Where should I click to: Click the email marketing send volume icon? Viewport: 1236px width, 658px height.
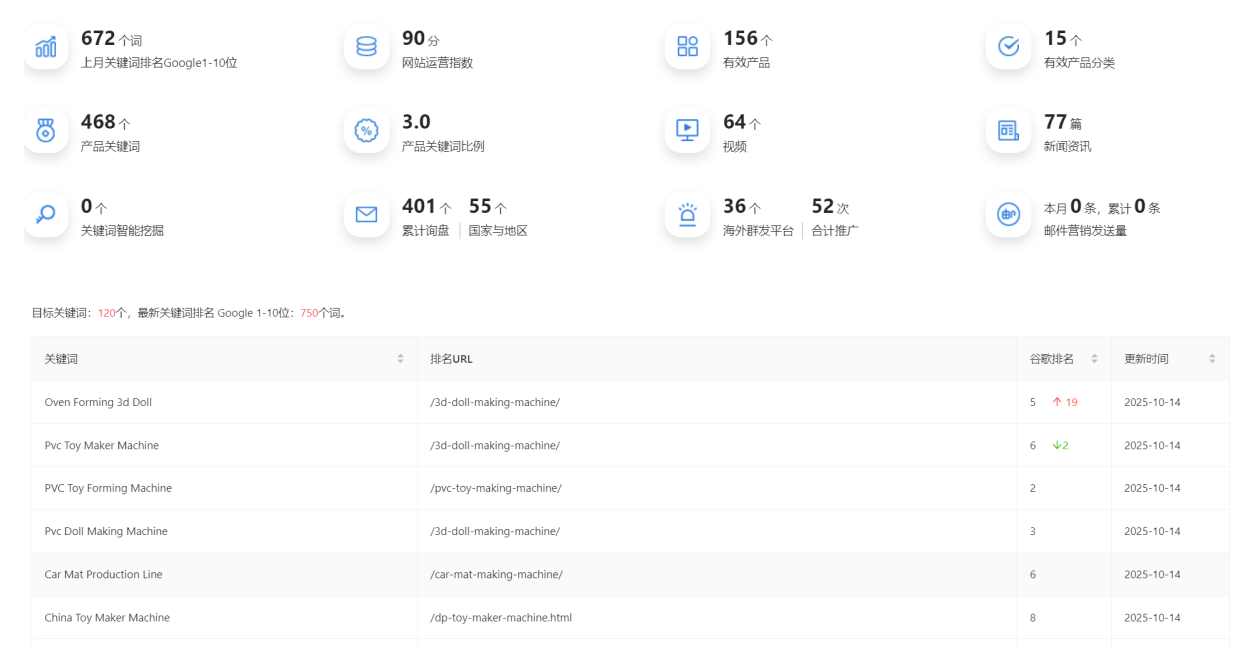(1009, 214)
